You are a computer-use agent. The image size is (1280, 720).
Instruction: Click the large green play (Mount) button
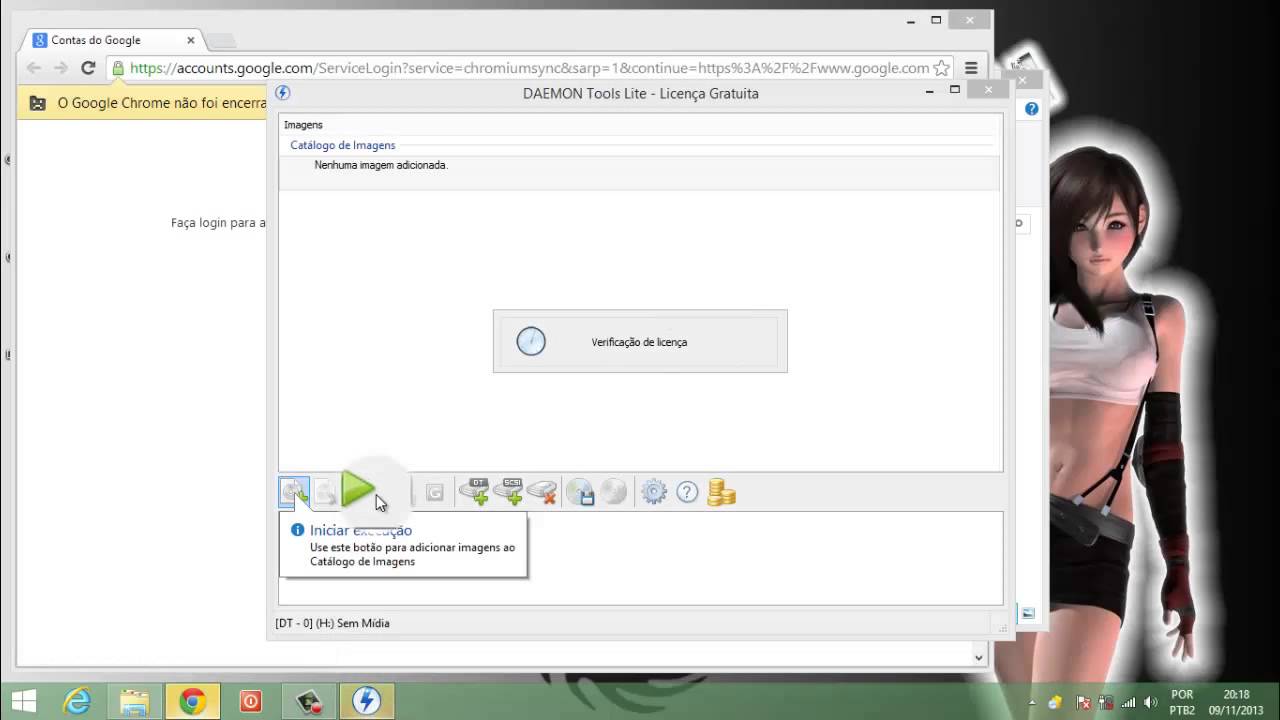[358, 490]
